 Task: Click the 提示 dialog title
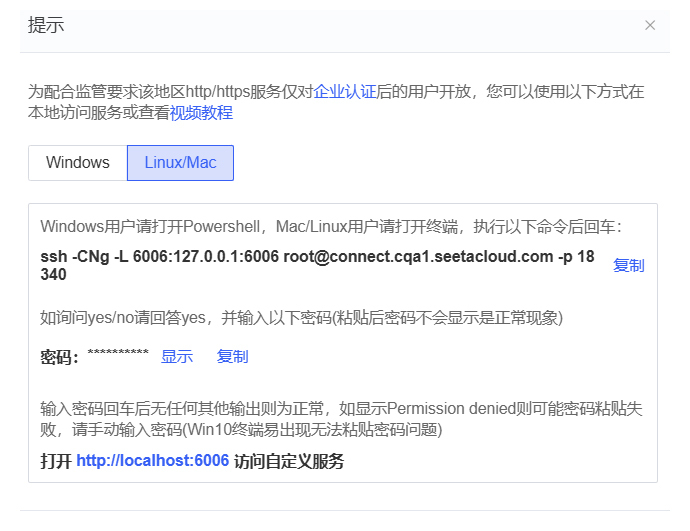(46, 25)
